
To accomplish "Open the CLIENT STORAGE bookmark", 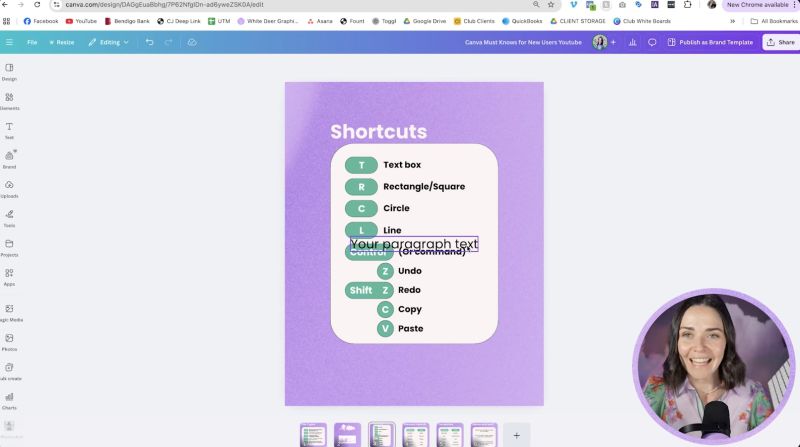I will (x=578, y=21).
